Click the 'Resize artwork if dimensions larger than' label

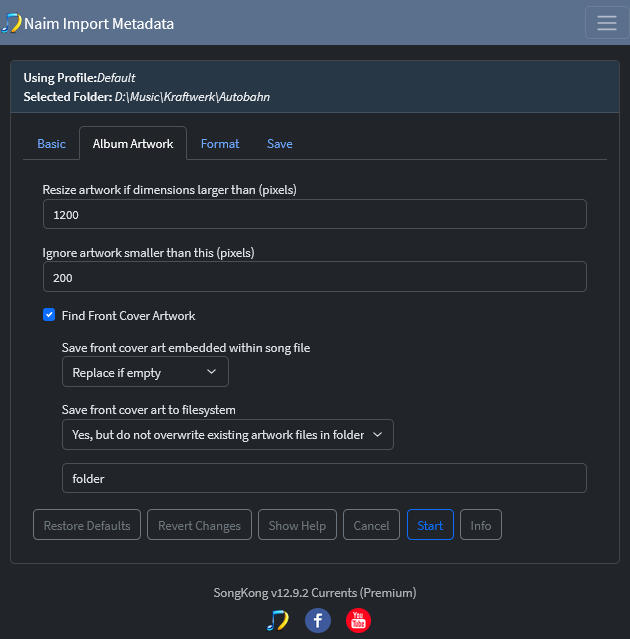point(170,190)
